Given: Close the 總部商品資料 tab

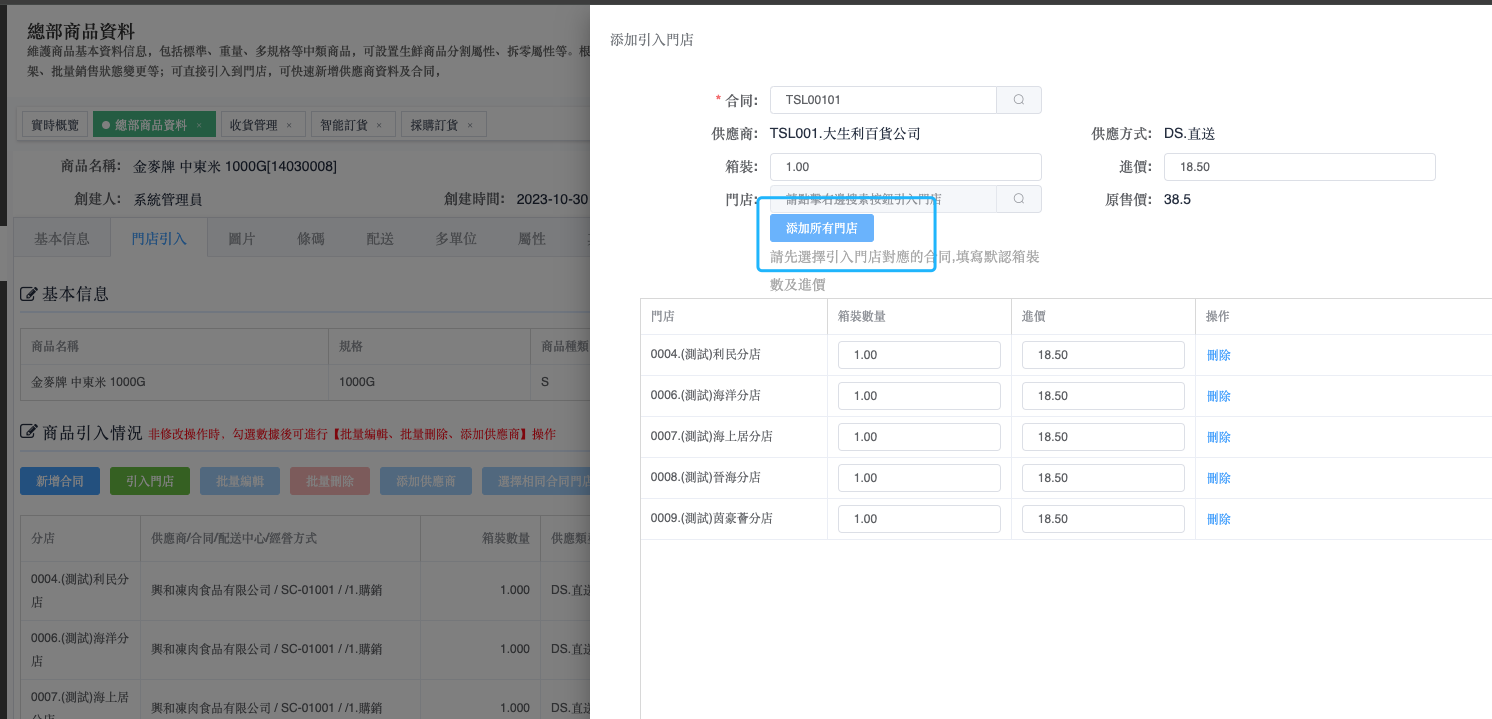Looking at the screenshot, I should coord(199,125).
